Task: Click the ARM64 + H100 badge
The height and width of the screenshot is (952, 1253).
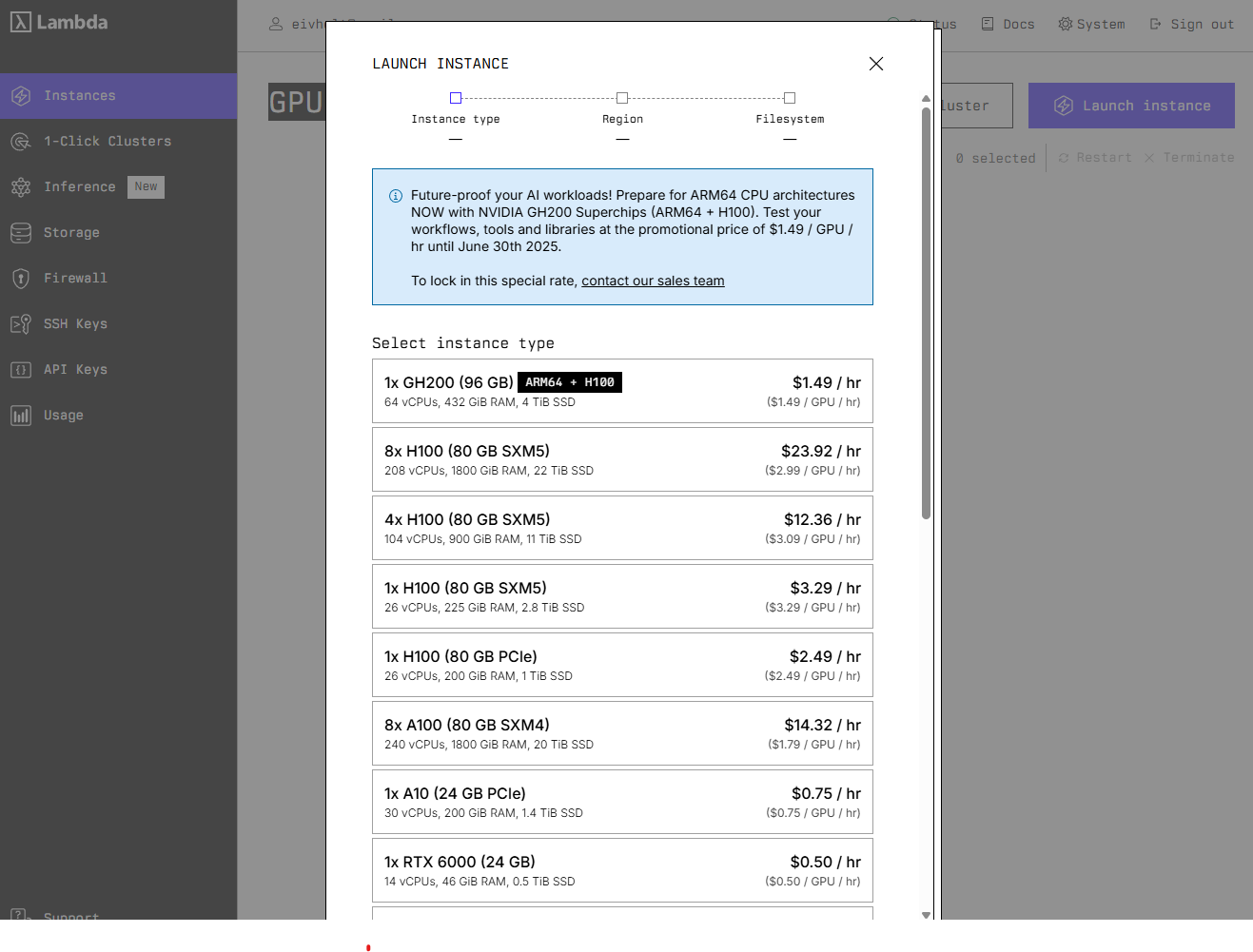Action: tap(570, 382)
